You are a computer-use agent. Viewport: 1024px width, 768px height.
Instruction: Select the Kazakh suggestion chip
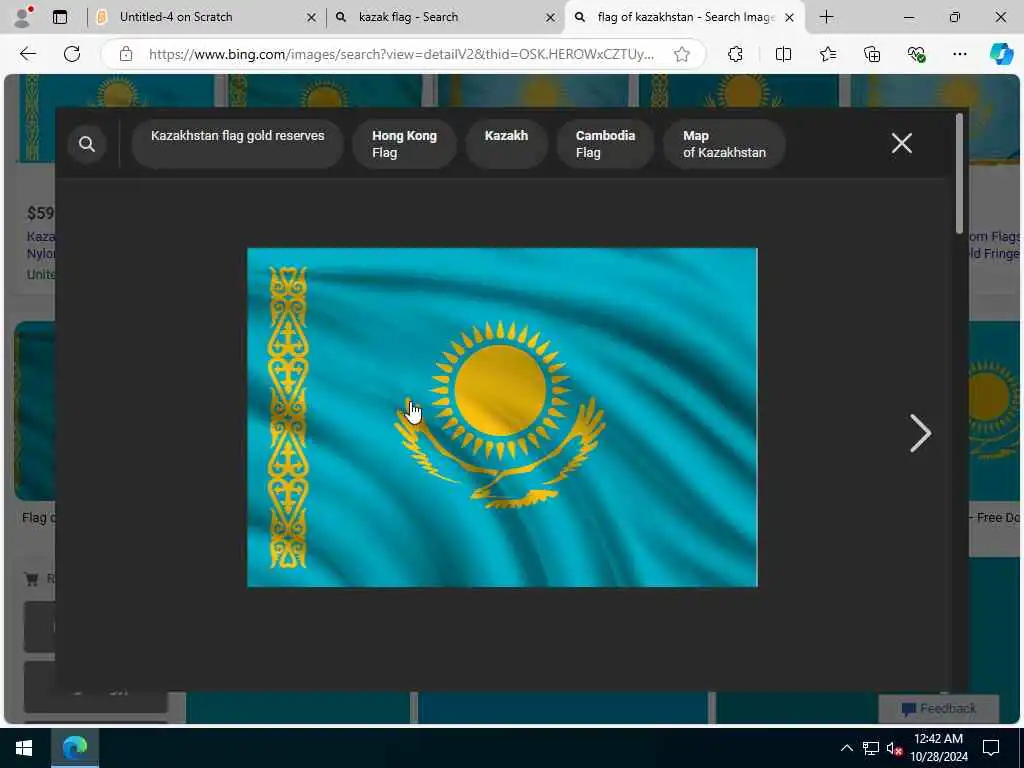tap(506, 144)
